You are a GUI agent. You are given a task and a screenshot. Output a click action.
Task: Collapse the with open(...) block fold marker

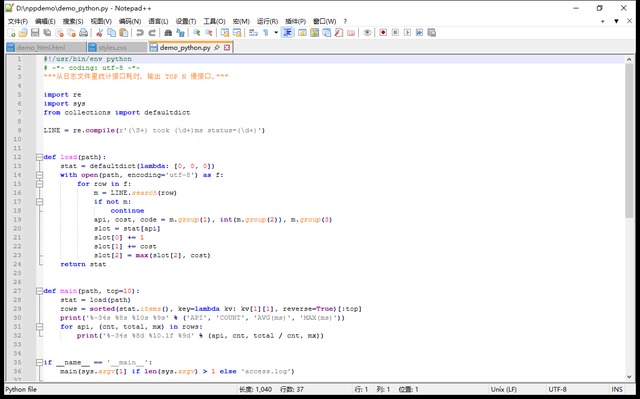(x=39, y=175)
